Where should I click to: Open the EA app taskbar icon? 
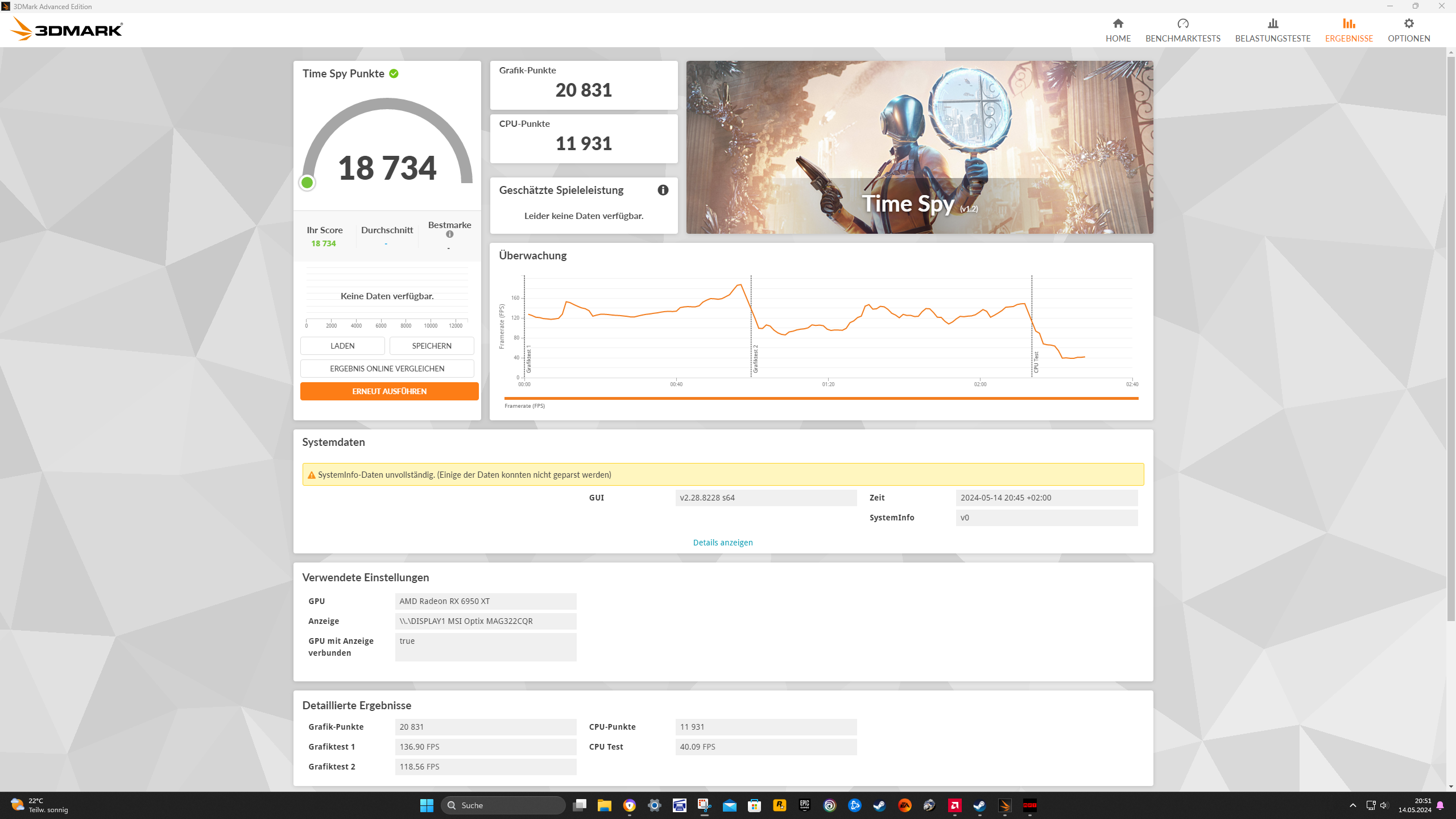904,805
